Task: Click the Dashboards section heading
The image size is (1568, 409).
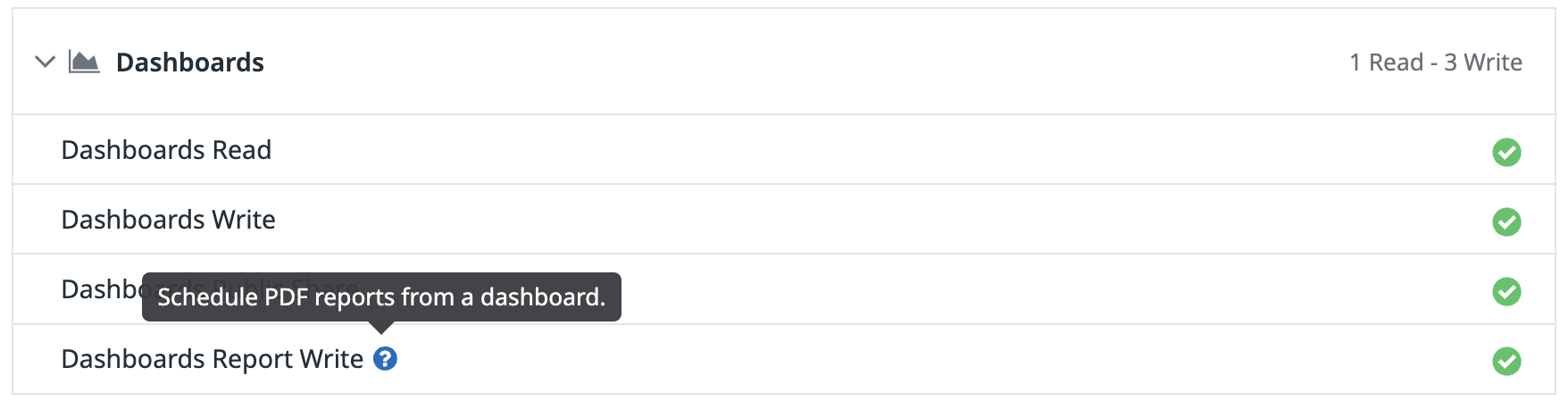Action: click(x=190, y=63)
